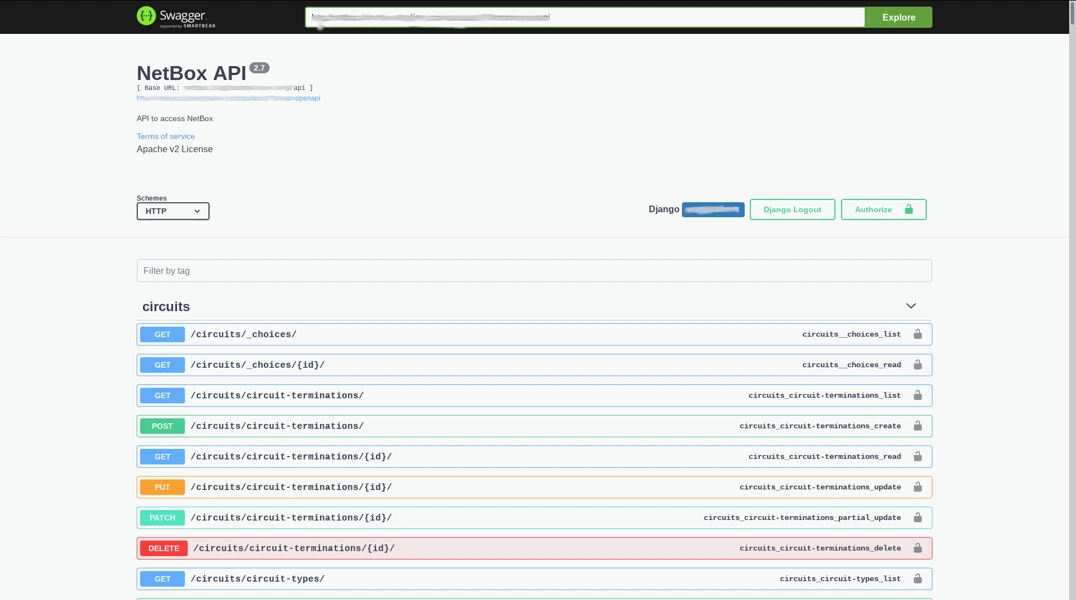Screen dimensions: 1076x600
Task: Expand PUT /circuits/circuit-terminations/{id}/ operation
Action: coord(534,487)
